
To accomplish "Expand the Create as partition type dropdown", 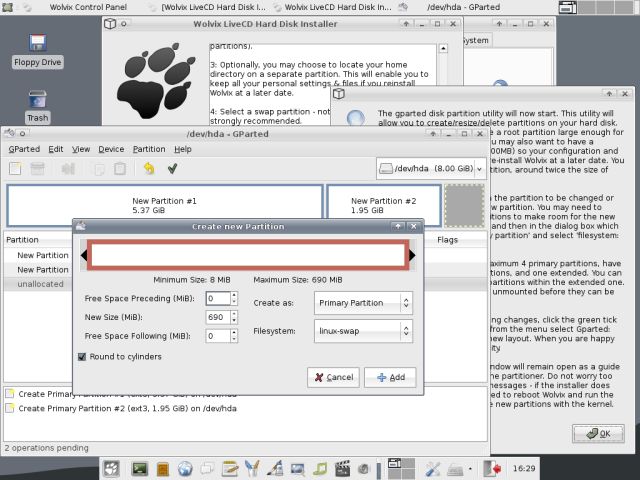I will coord(362,303).
